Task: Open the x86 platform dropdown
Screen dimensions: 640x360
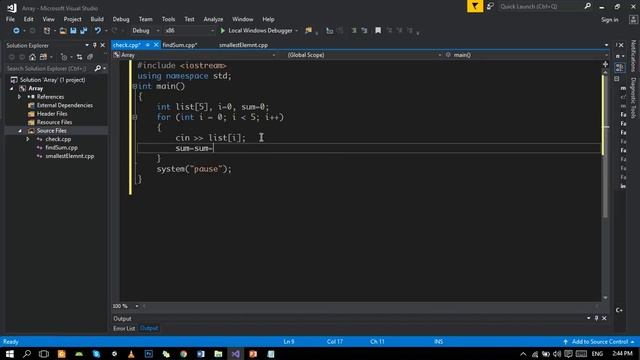Action: 189,31
